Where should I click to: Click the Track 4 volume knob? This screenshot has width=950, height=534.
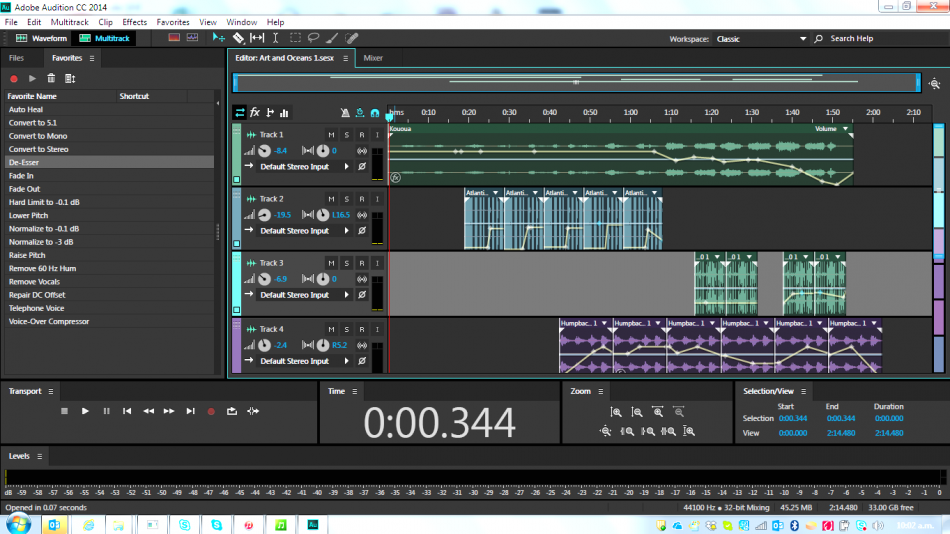click(x=264, y=345)
